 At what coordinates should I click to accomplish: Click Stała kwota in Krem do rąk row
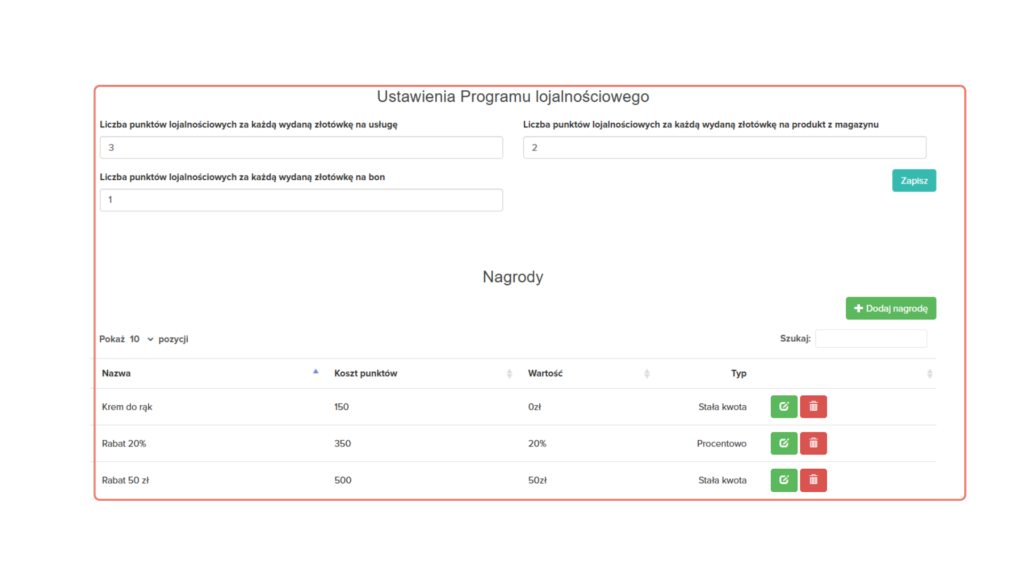722,407
